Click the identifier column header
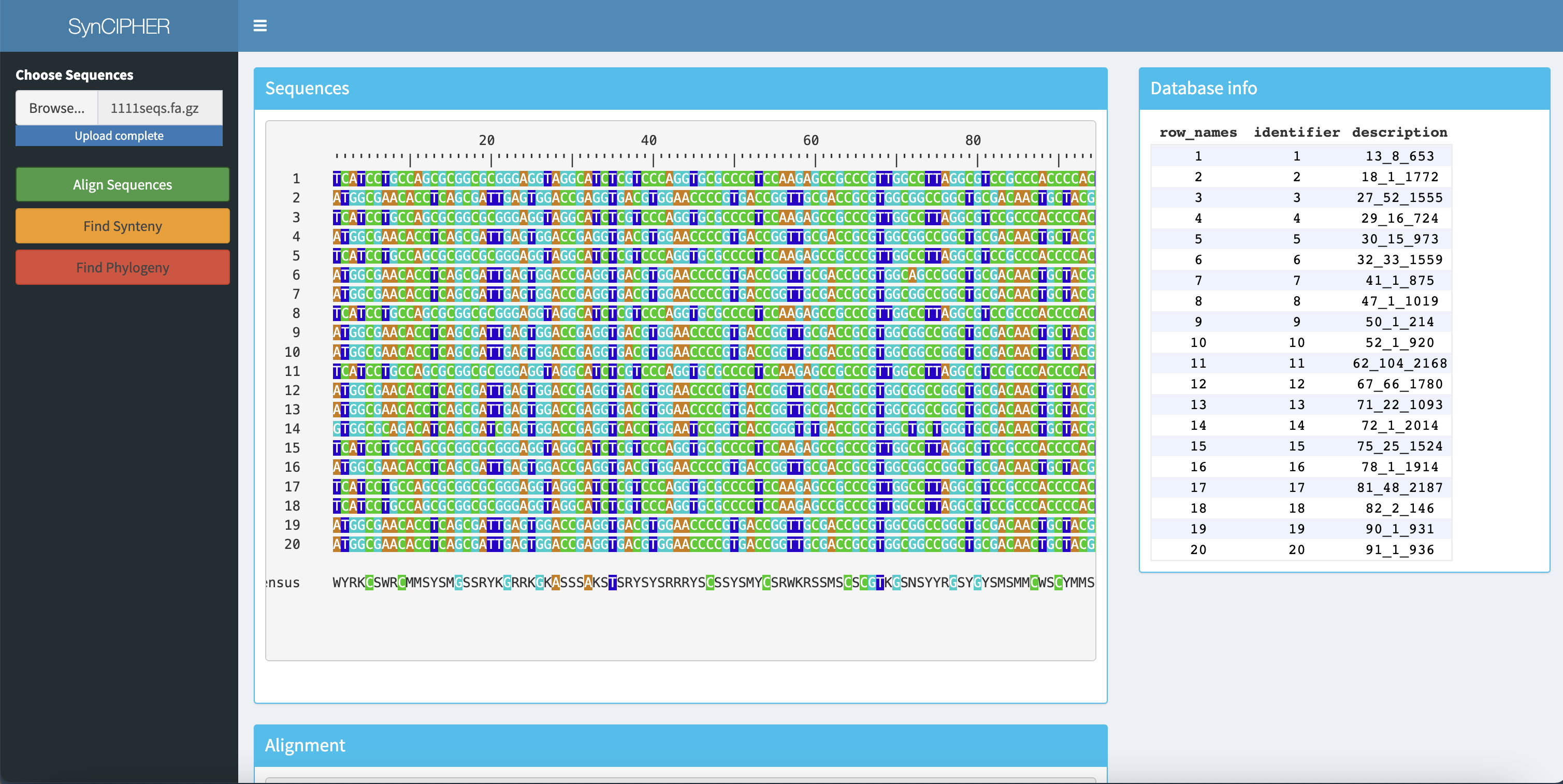The image size is (1563, 784). click(x=1297, y=132)
